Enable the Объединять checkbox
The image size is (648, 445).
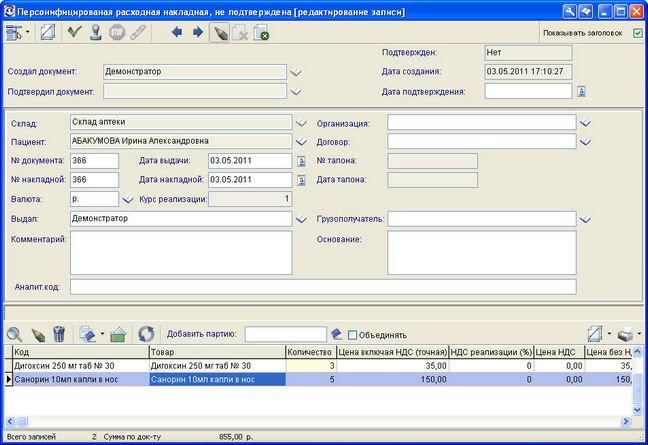(353, 335)
